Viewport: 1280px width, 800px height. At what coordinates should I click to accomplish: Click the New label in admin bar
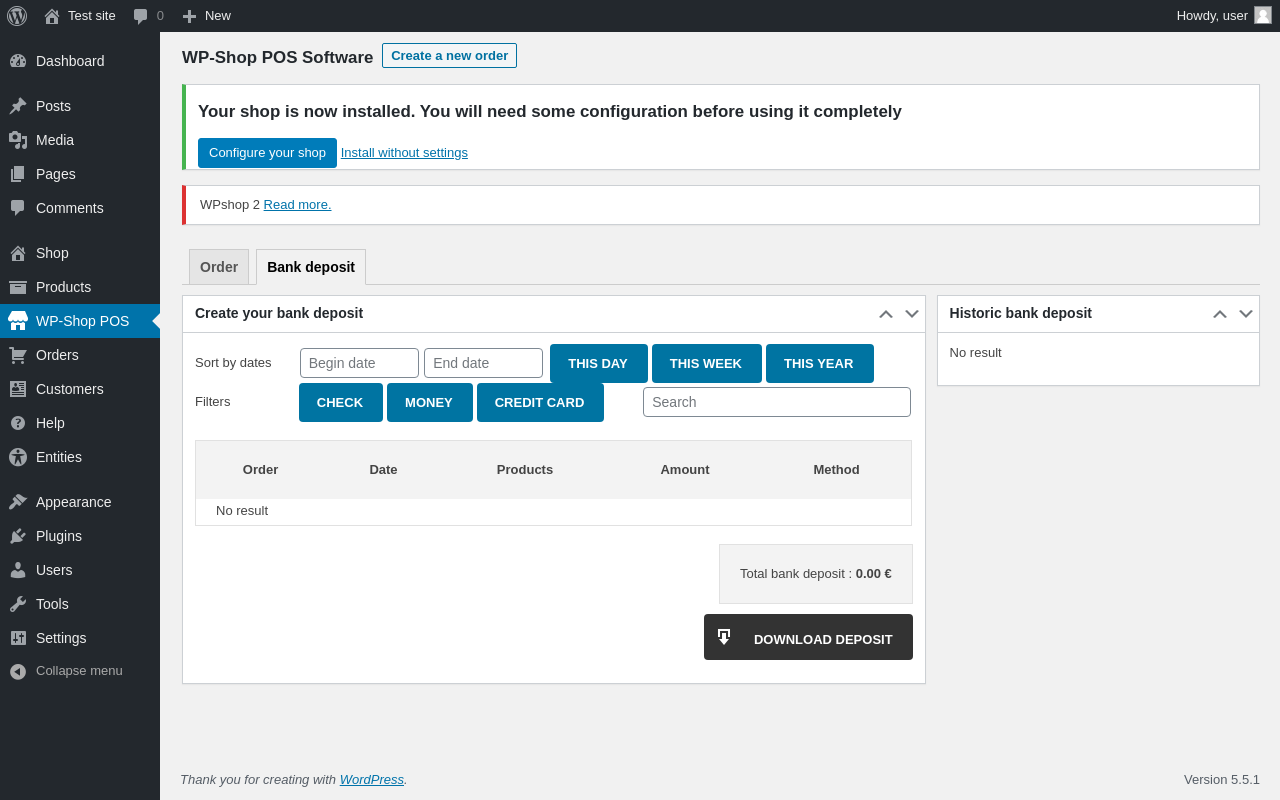pyautogui.click(x=218, y=16)
